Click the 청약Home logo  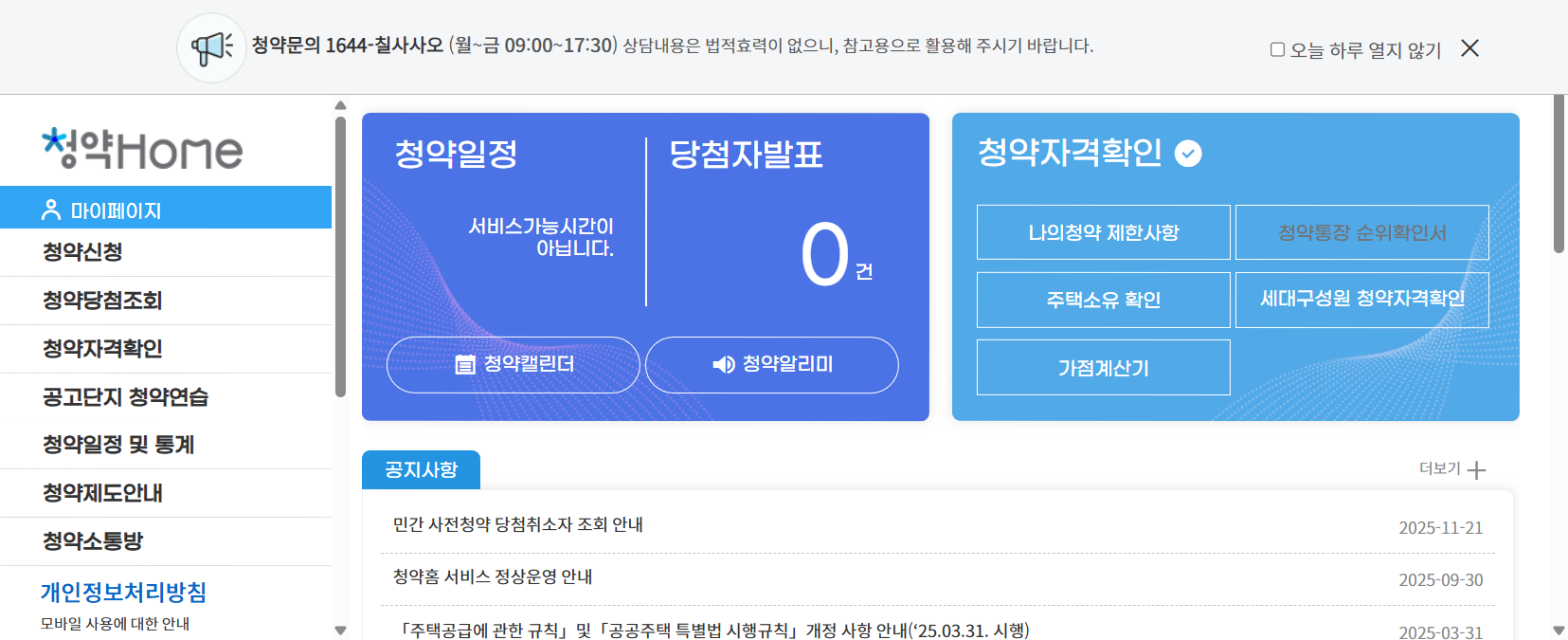click(142, 149)
